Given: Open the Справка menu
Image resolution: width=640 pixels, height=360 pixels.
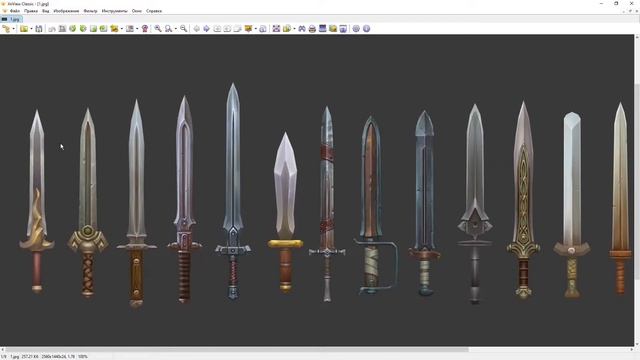Looking at the screenshot, I should click(153, 11).
